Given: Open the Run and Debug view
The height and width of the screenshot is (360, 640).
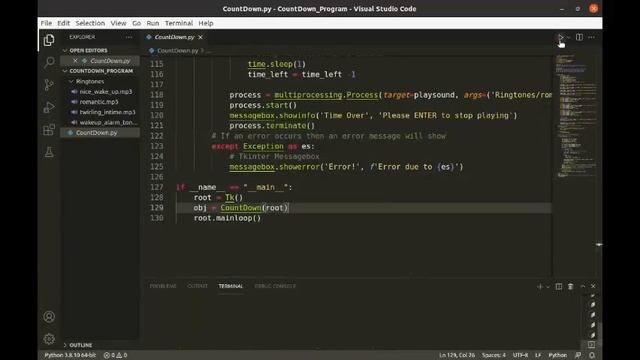Looking at the screenshot, I should click(x=49, y=107).
